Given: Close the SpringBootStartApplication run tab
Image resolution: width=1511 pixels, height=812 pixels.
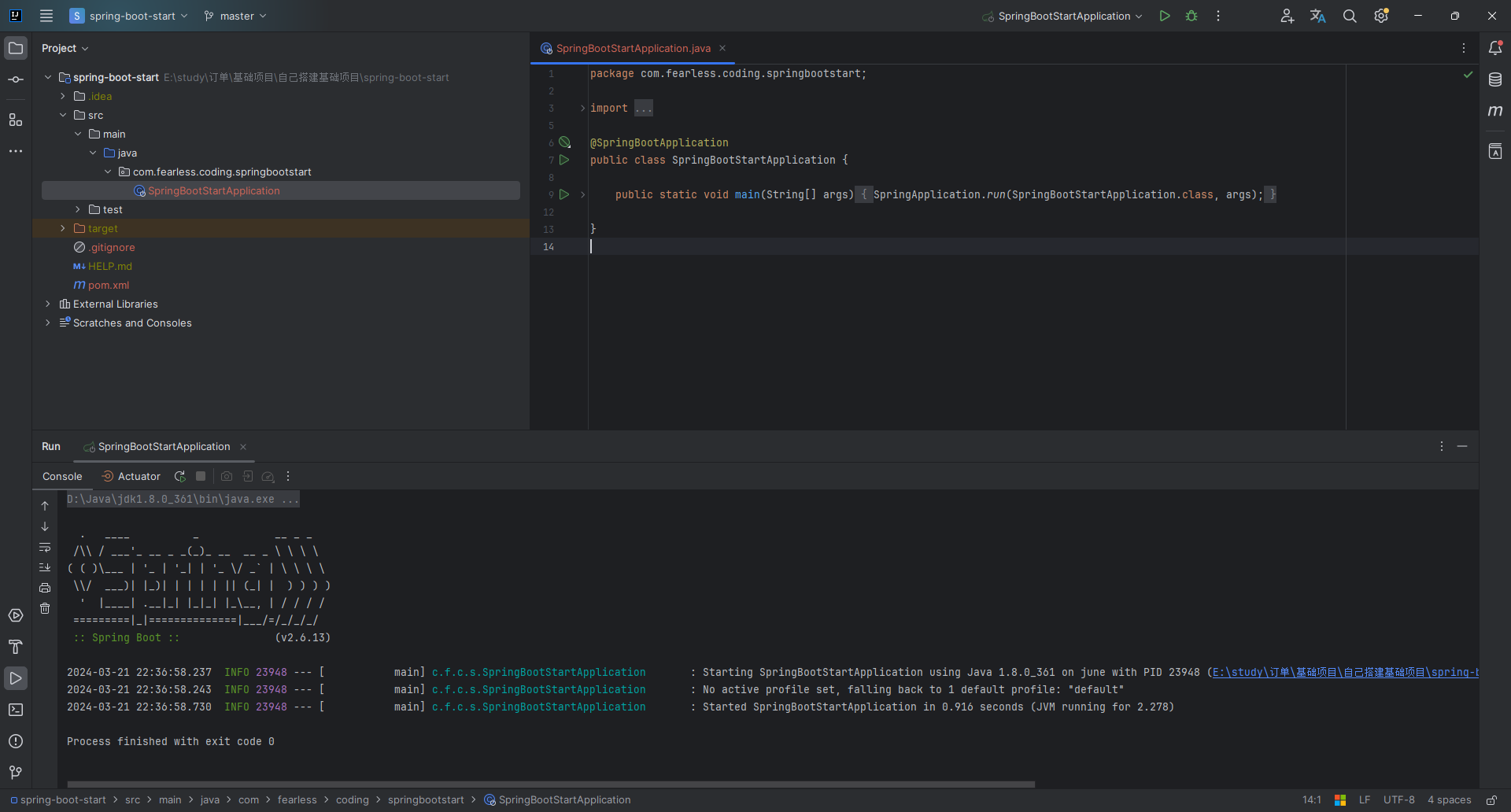Looking at the screenshot, I should pyautogui.click(x=243, y=447).
